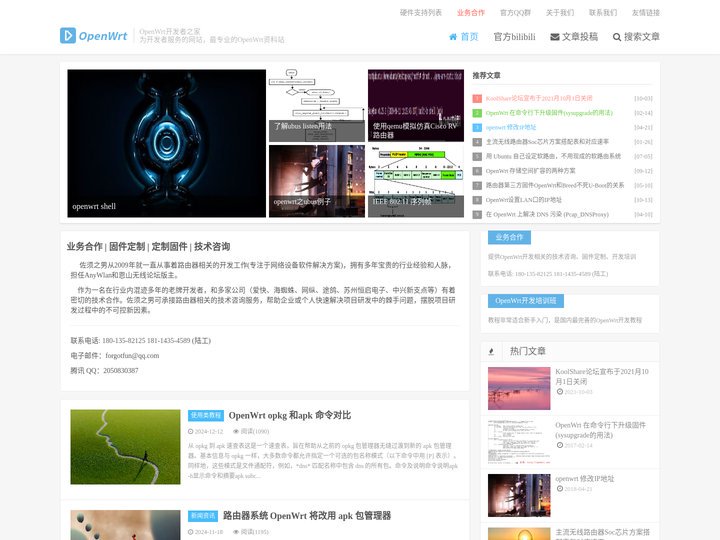Open 在 OpenWrt 上解决 DNS 污染 link
Image resolution: width=720 pixels, height=540 pixels.
coord(547,214)
